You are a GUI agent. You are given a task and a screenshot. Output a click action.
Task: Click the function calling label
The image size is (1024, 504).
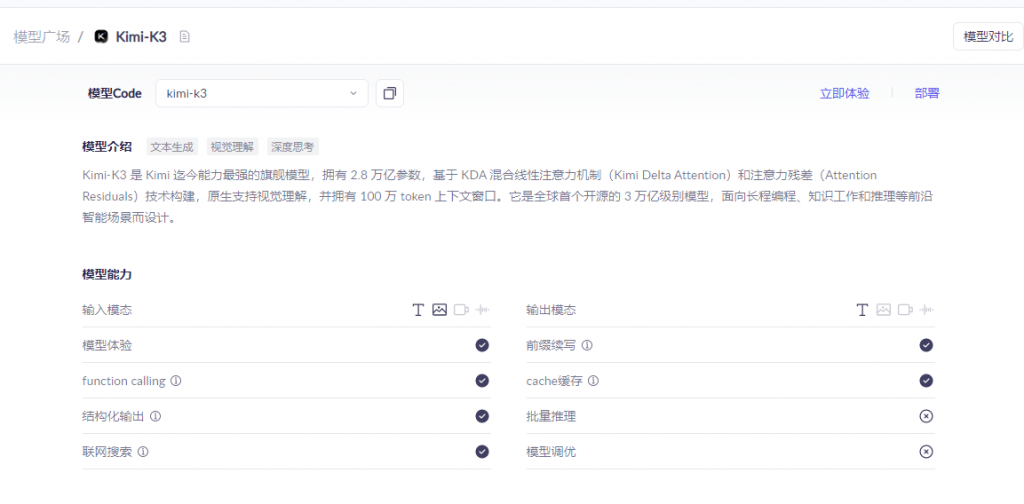(124, 381)
